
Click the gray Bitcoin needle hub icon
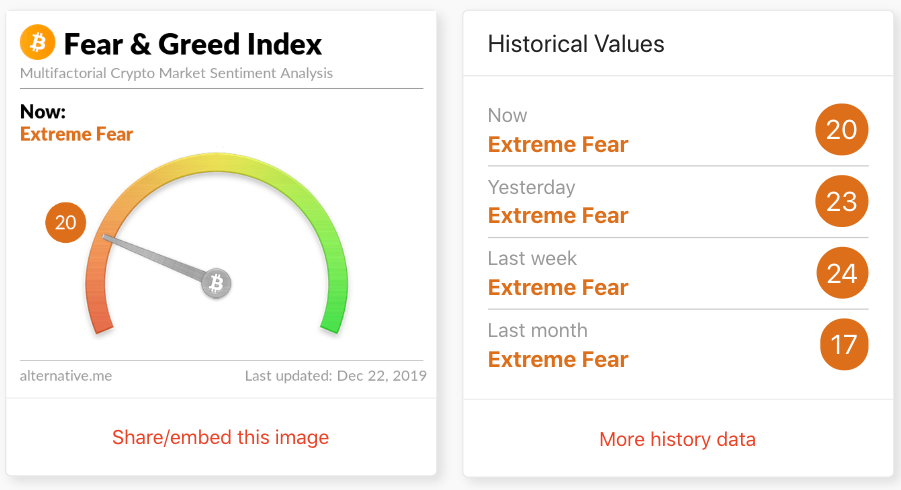coord(217,283)
